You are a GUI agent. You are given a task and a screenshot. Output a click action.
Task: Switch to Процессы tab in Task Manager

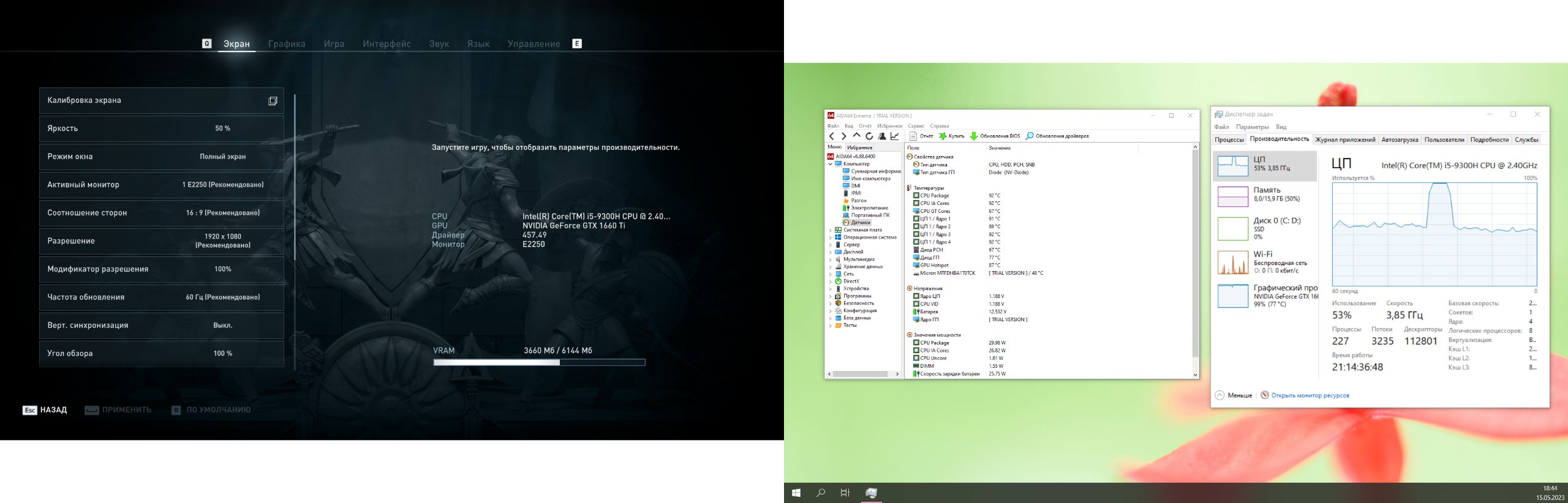point(1229,140)
